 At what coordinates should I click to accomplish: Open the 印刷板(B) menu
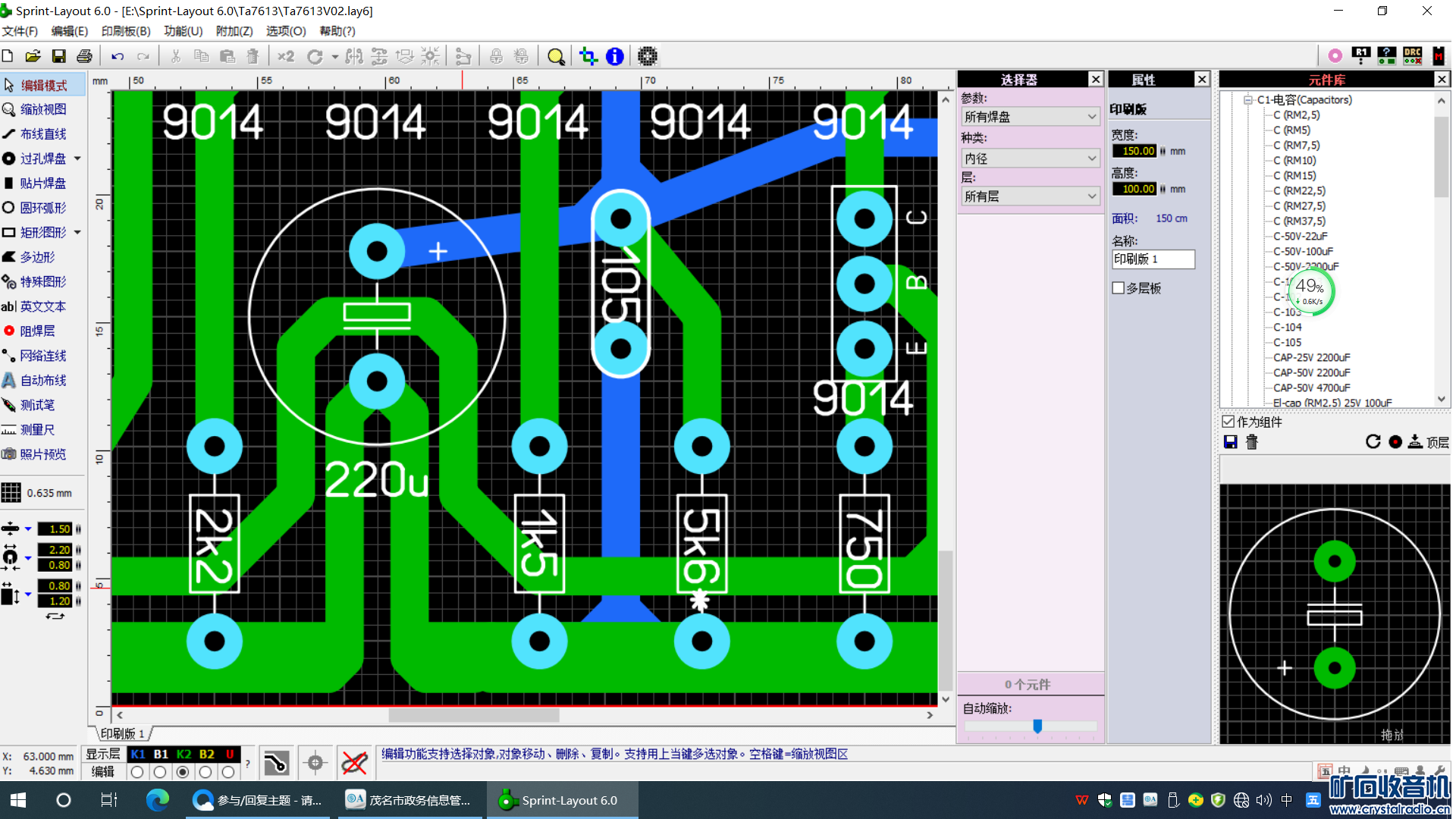126,31
